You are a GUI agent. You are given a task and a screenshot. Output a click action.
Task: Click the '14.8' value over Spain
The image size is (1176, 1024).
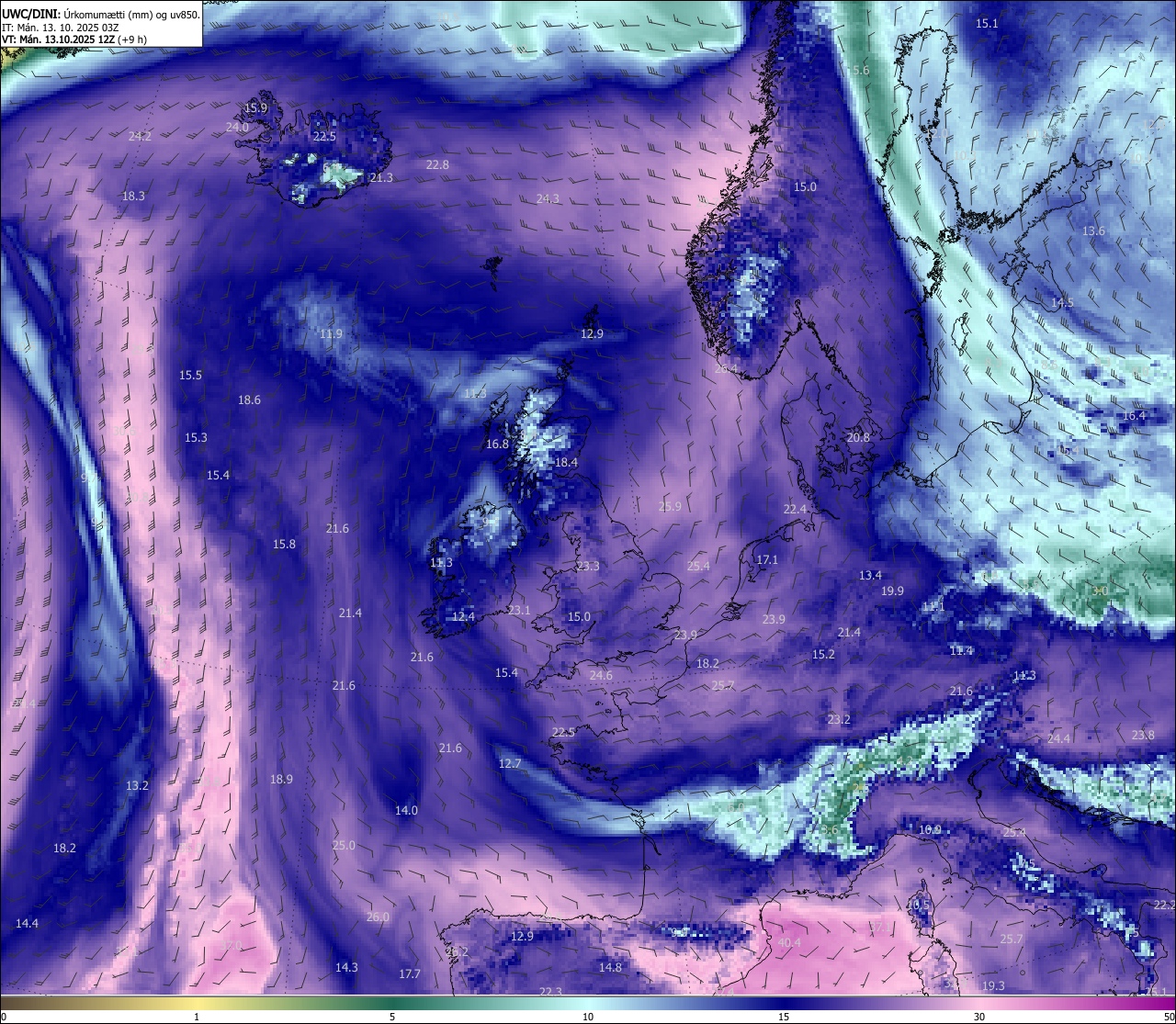coord(610,967)
